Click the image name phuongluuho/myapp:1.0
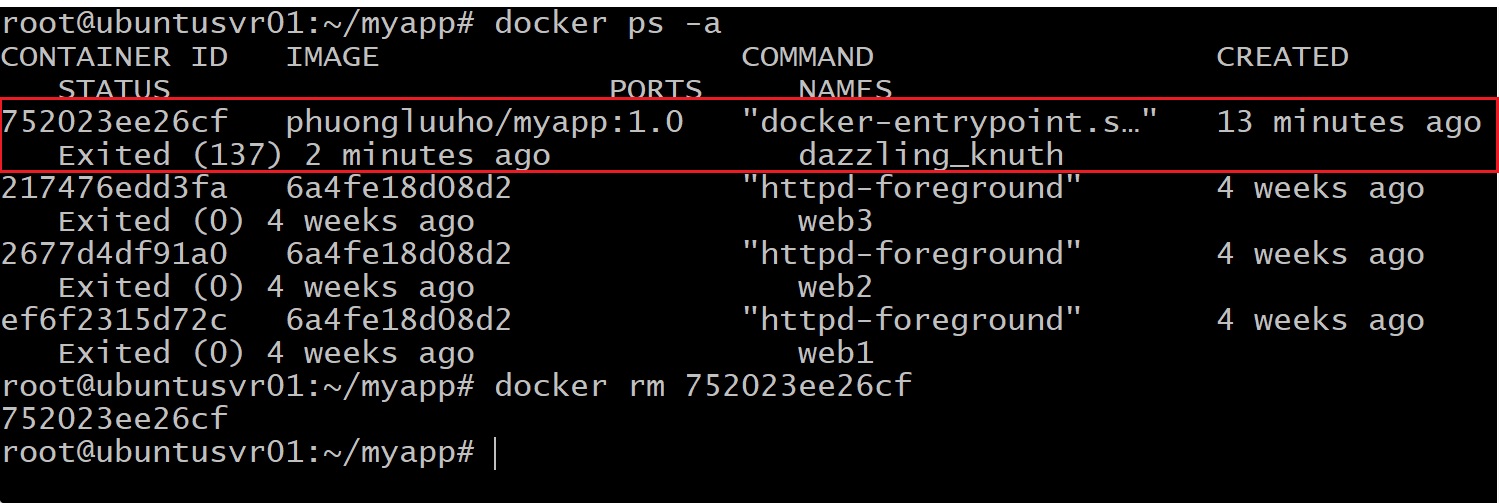 click(x=484, y=122)
